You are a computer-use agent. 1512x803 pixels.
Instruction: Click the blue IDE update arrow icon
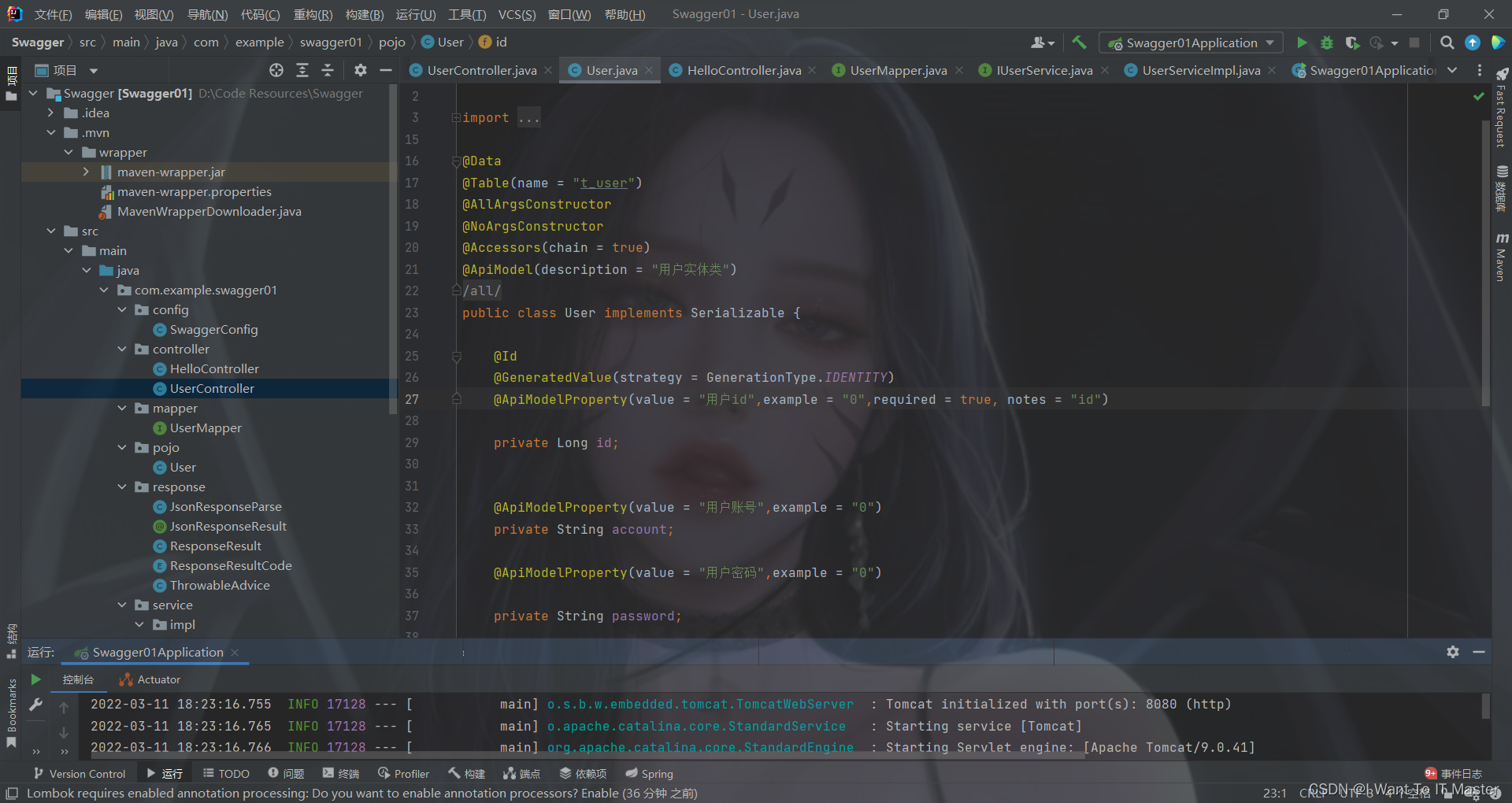[x=1472, y=43]
